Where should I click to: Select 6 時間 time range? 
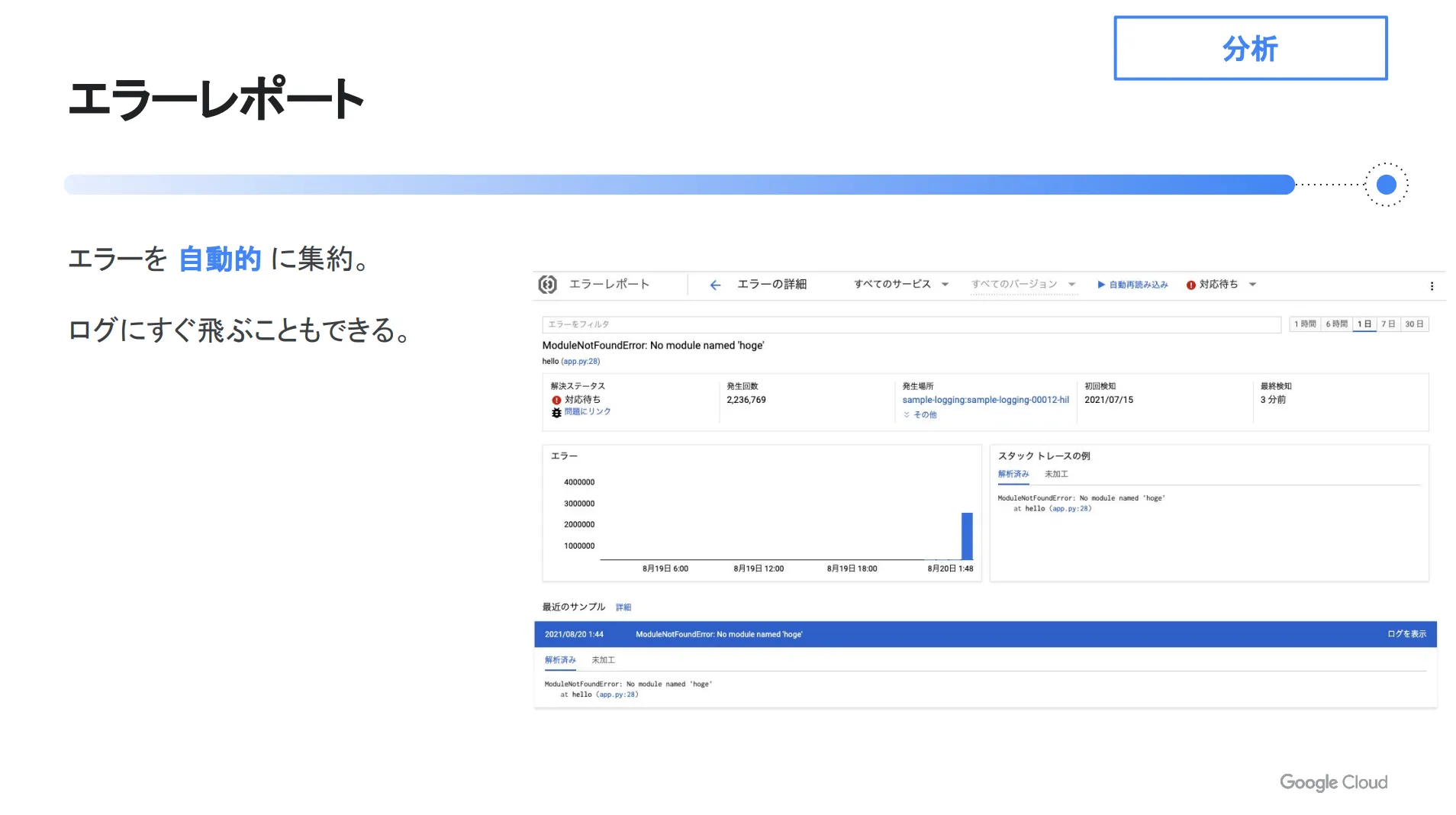pyautogui.click(x=1335, y=324)
